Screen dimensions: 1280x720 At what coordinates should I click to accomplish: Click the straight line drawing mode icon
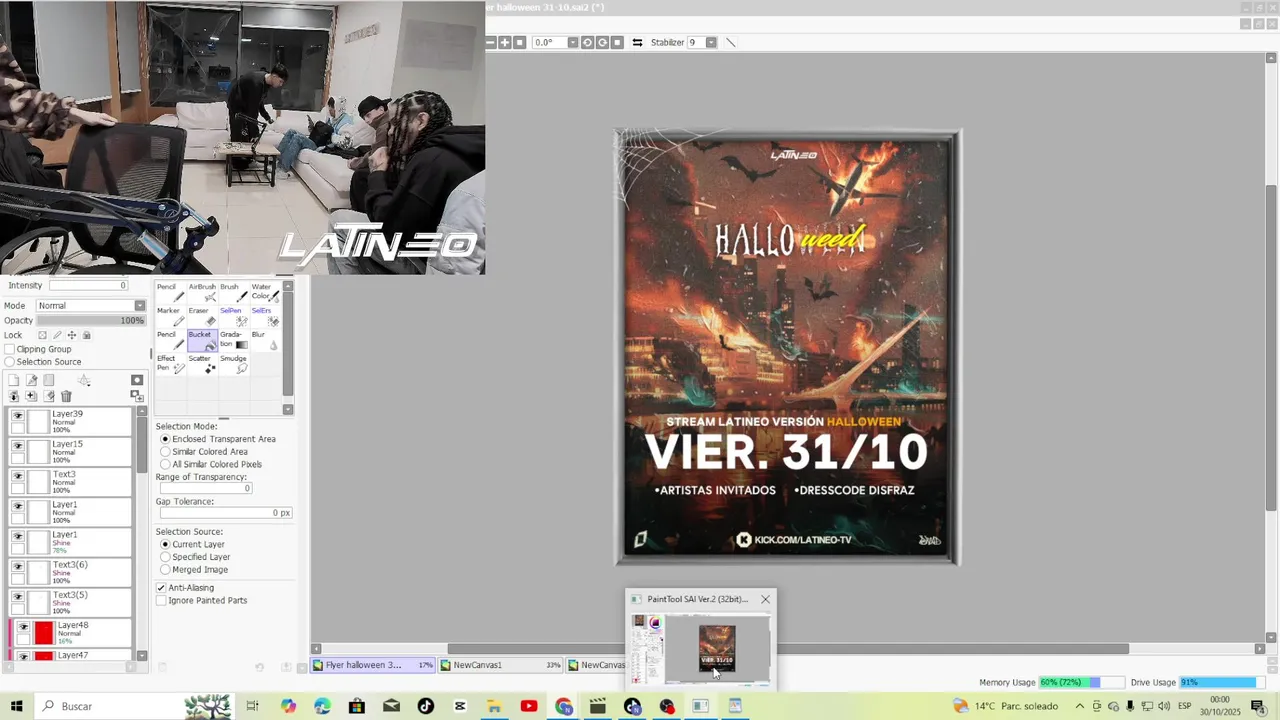point(730,42)
